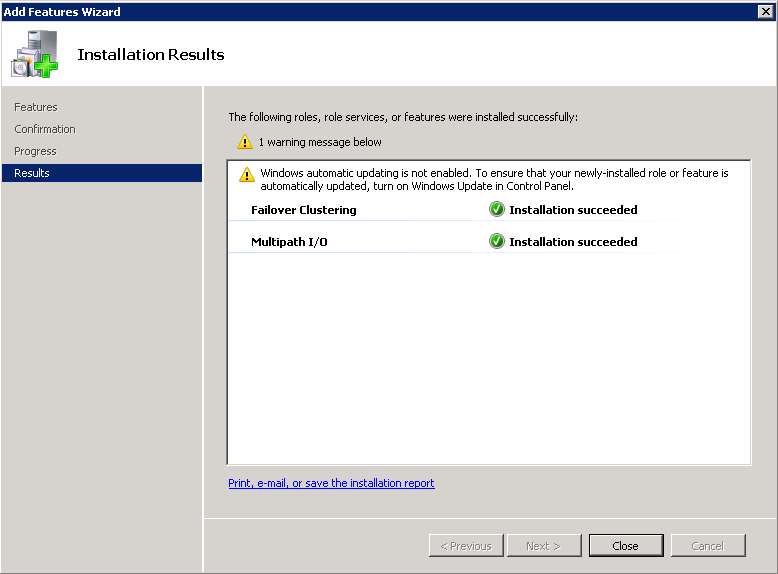Select the Progress step in sidebar
The image size is (778, 574).
pos(35,151)
